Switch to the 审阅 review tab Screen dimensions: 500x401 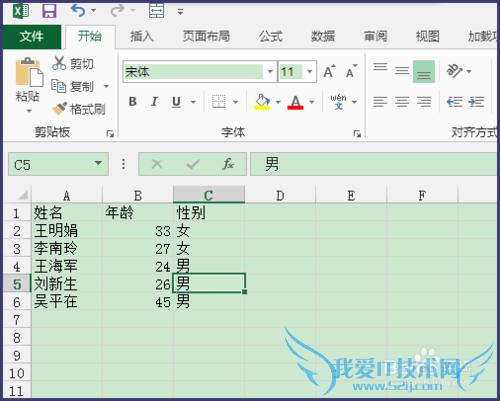point(375,36)
